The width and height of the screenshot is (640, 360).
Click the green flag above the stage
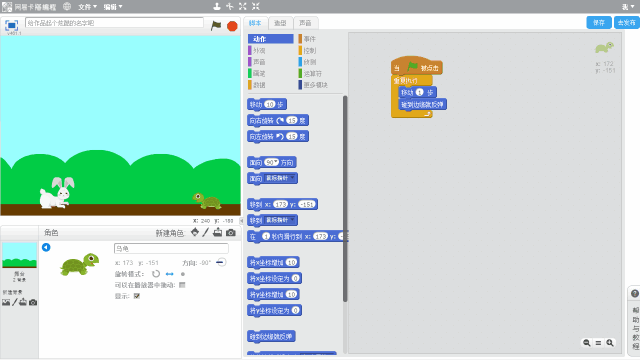click(216, 25)
